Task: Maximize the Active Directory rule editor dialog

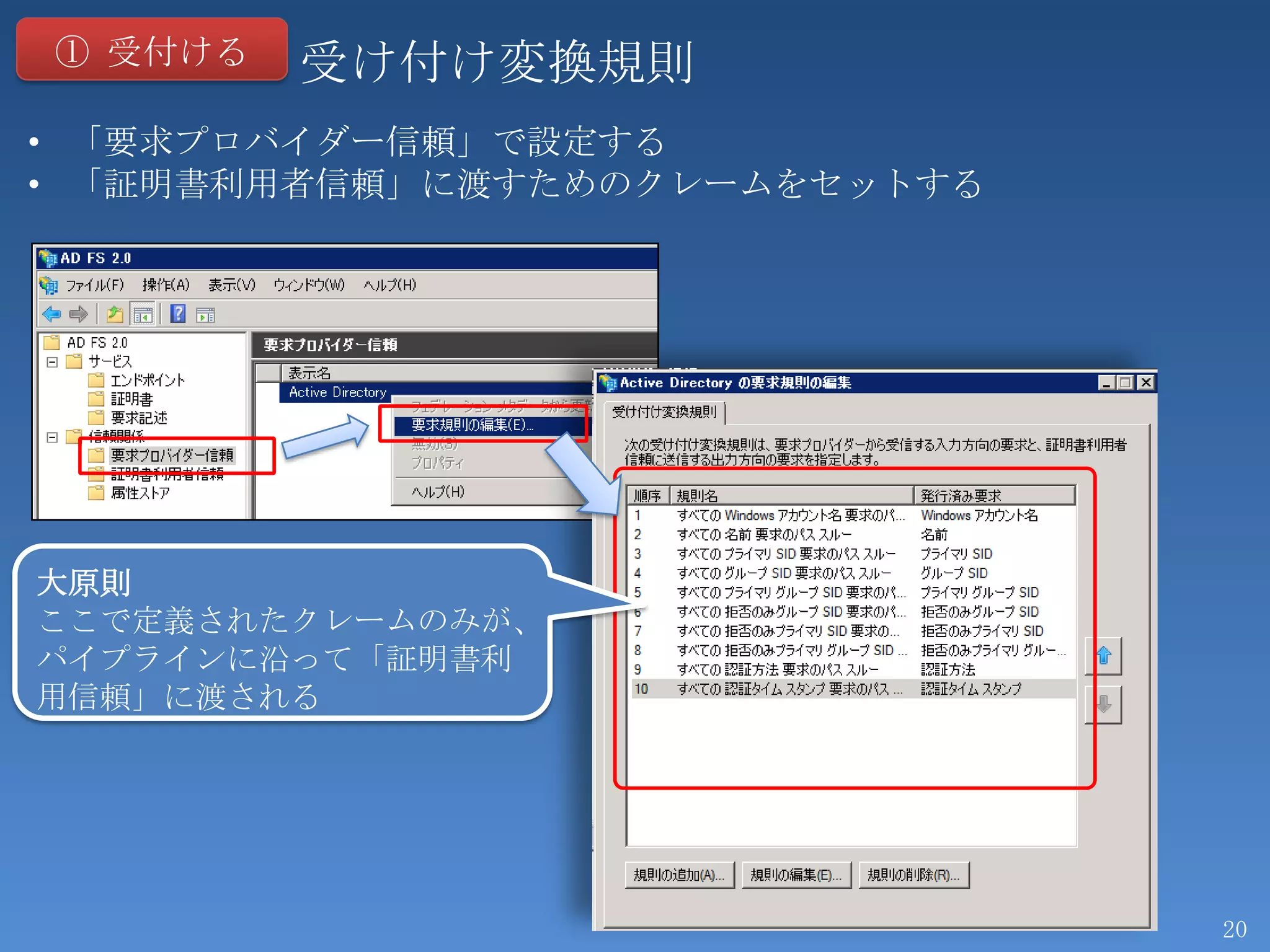Action: pyautogui.click(x=1124, y=383)
